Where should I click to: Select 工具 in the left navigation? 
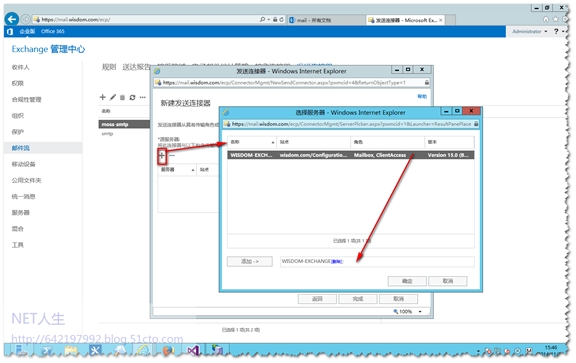point(18,245)
